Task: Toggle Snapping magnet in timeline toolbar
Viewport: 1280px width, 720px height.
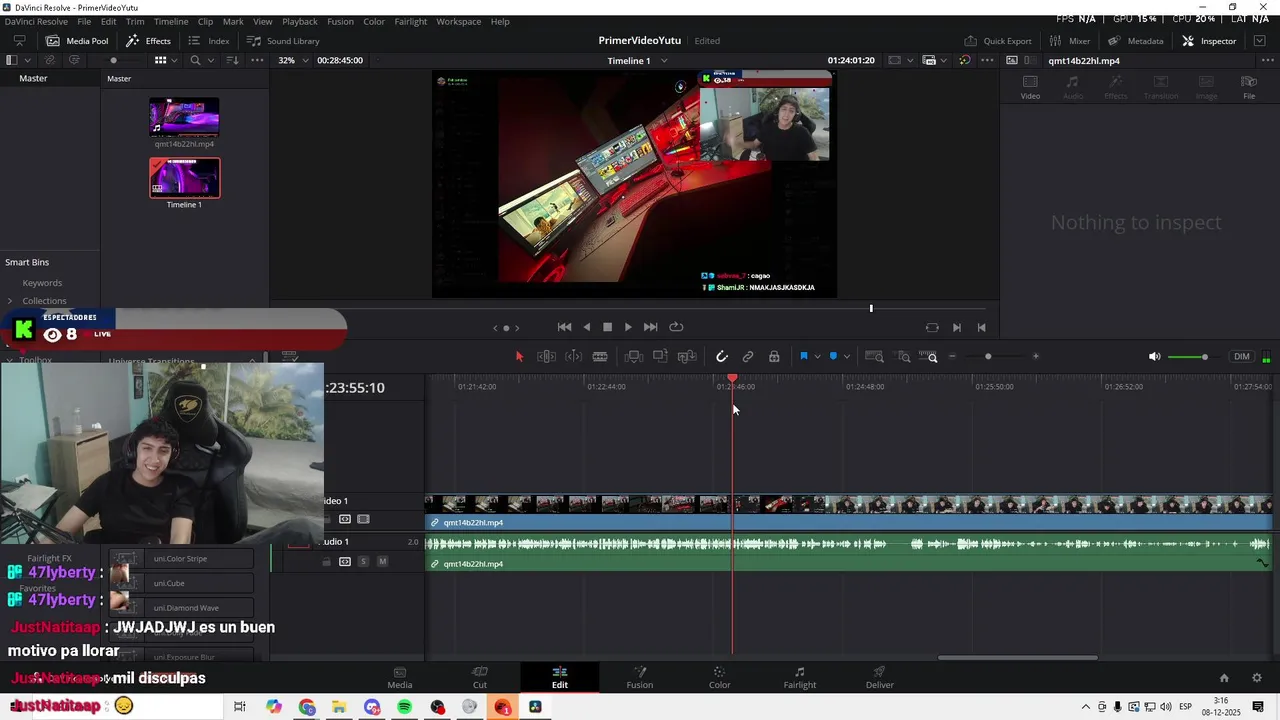Action: pyautogui.click(x=722, y=357)
